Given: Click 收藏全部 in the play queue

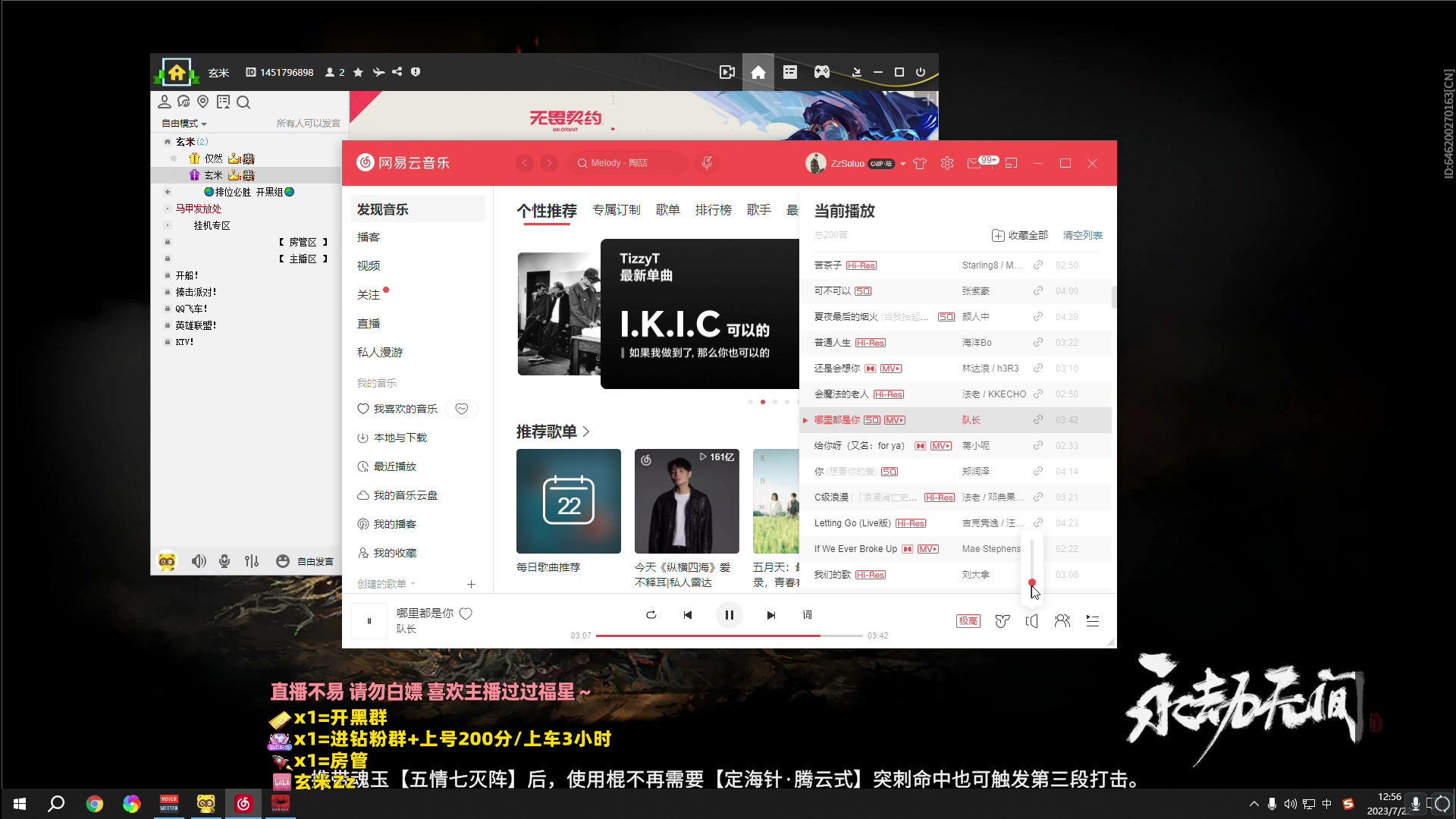Looking at the screenshot, I should click(1020, 236).
